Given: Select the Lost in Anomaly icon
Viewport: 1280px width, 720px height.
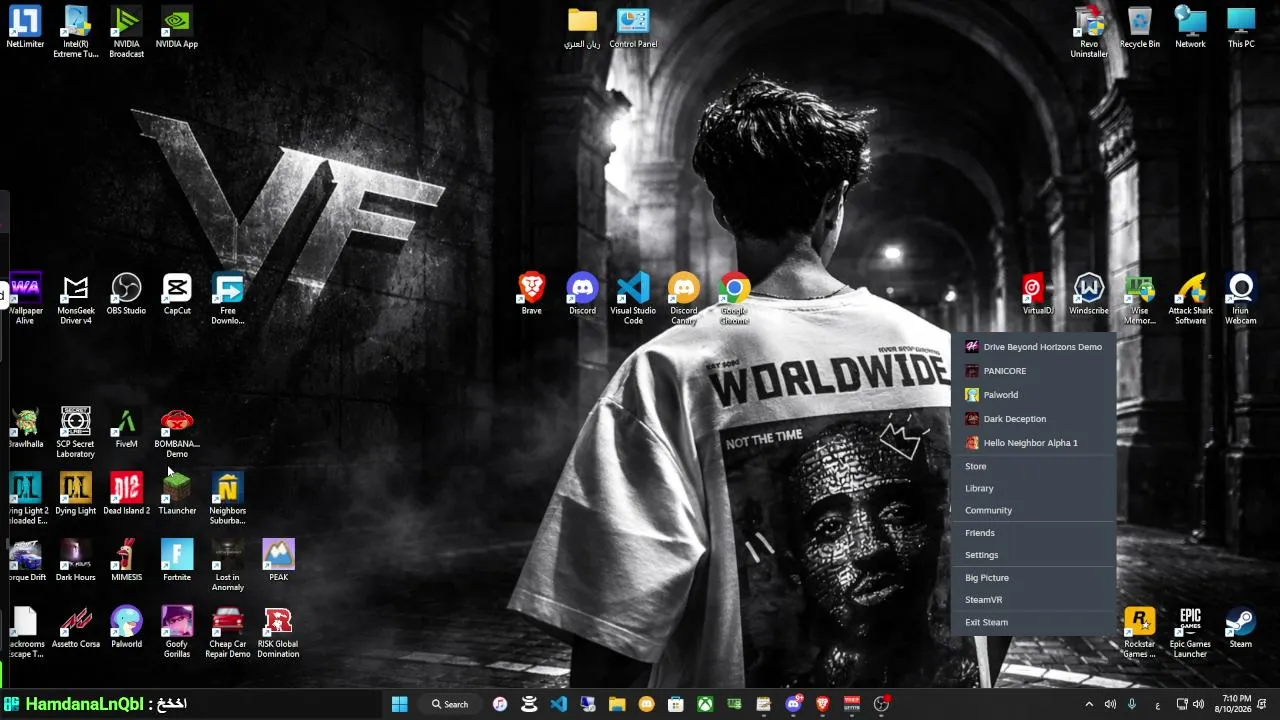Looking at the screenshot, I should [228, 565].
